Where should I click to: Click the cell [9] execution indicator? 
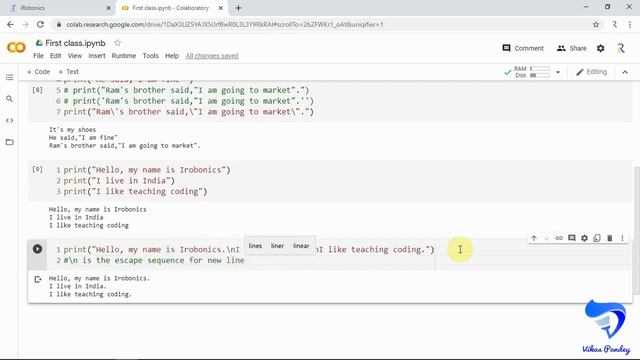[37, 169]
